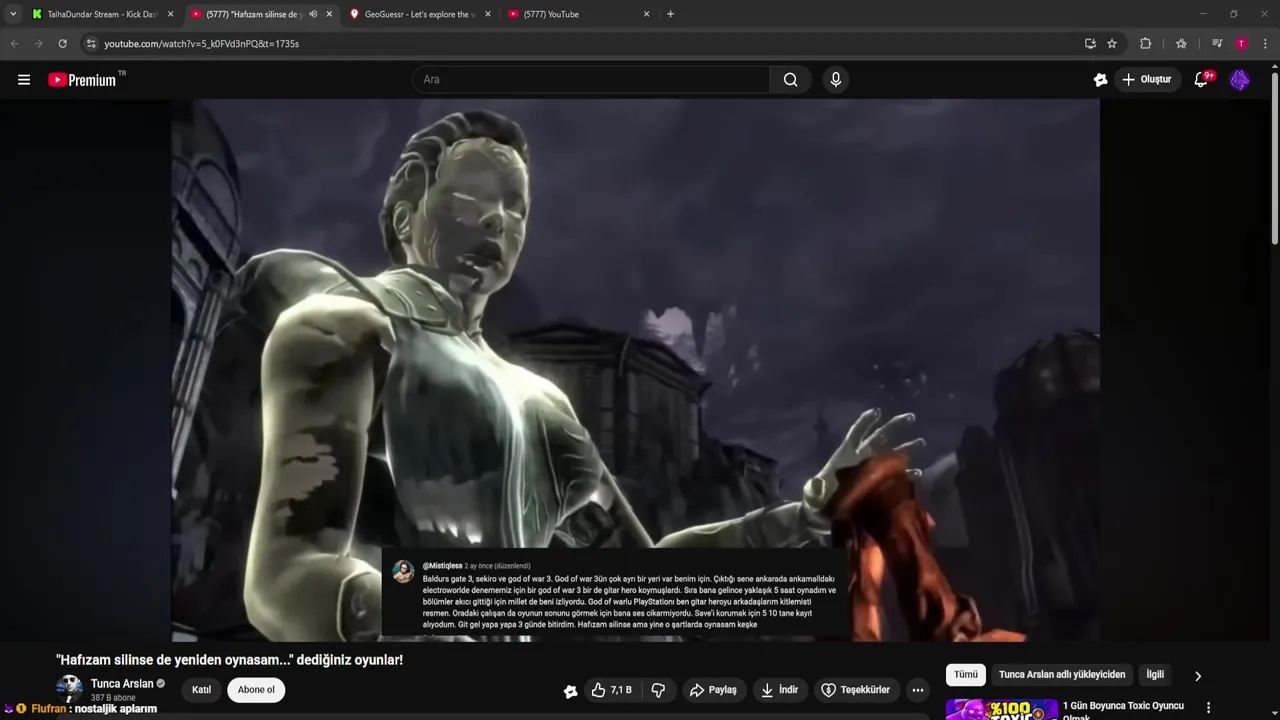The width and height of the screenshot is (1280, 720).
Task: Select the Tümü filter chip
Action: click(965, 675)
